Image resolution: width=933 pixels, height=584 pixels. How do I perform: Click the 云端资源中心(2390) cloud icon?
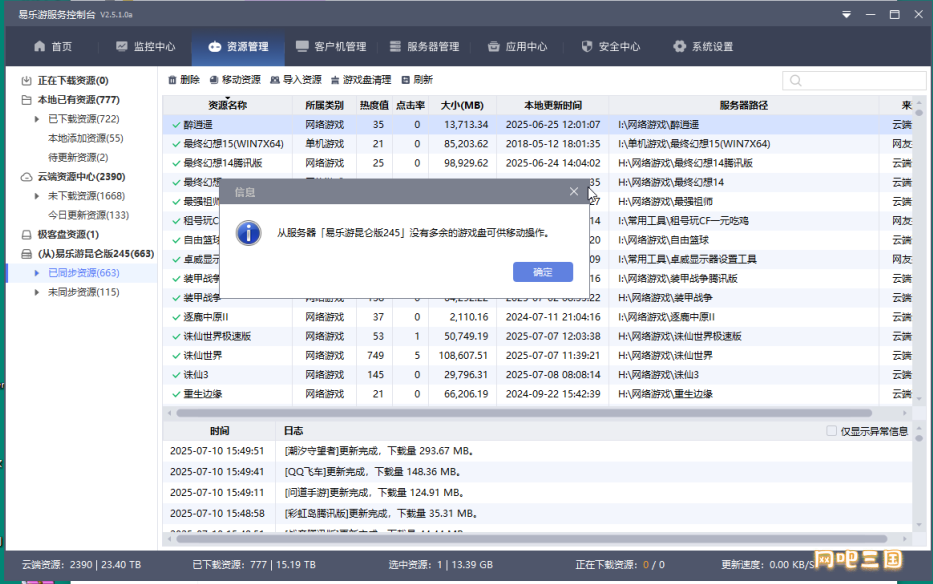click(x=26, y=177)
